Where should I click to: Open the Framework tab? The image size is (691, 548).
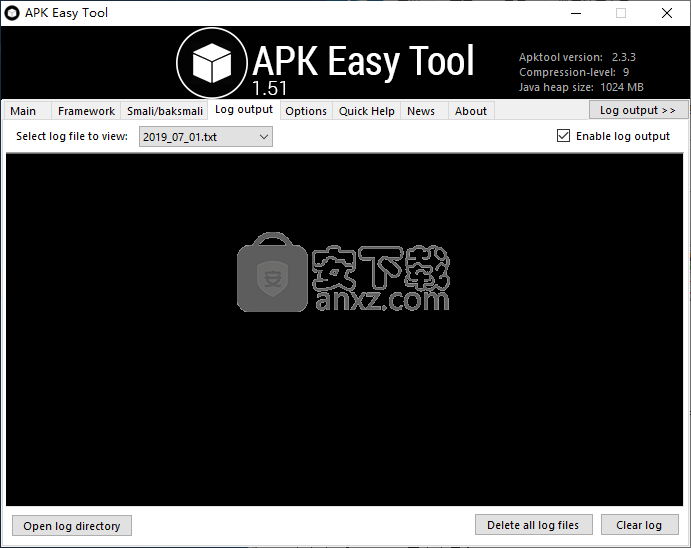coord(86,111)
